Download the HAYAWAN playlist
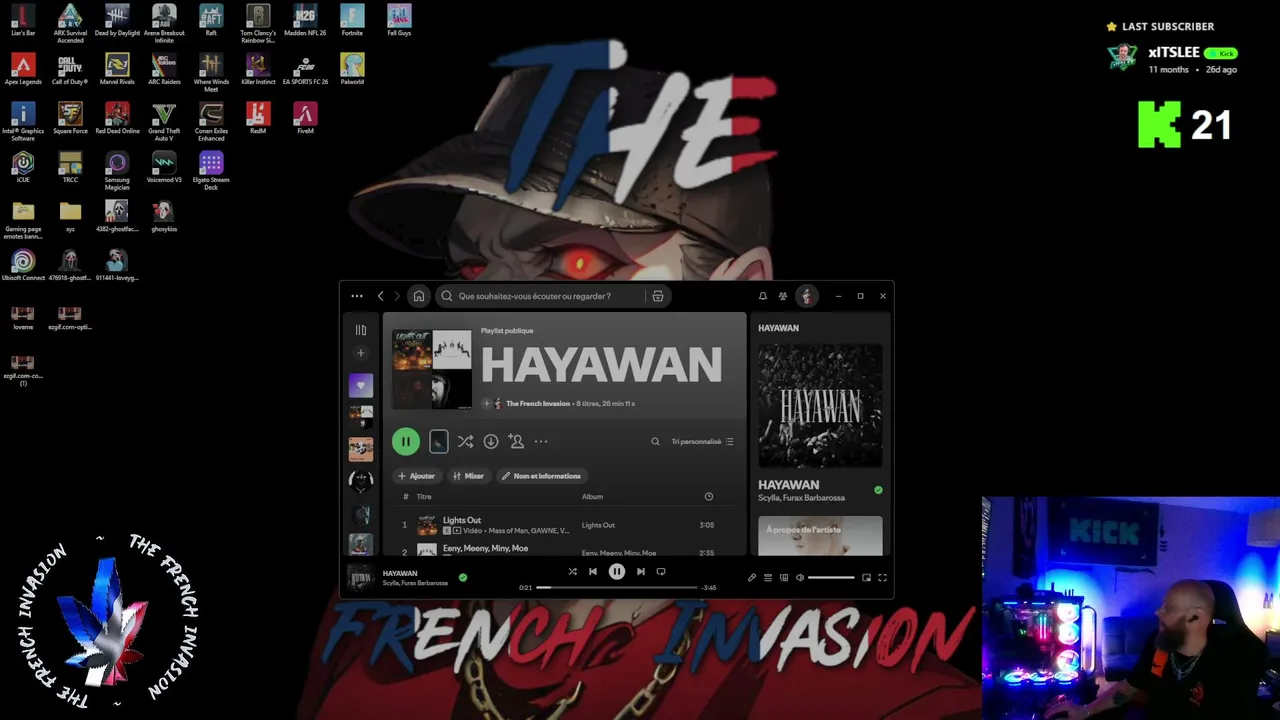This screenshot has height=720, width=1280. [491, 441]
